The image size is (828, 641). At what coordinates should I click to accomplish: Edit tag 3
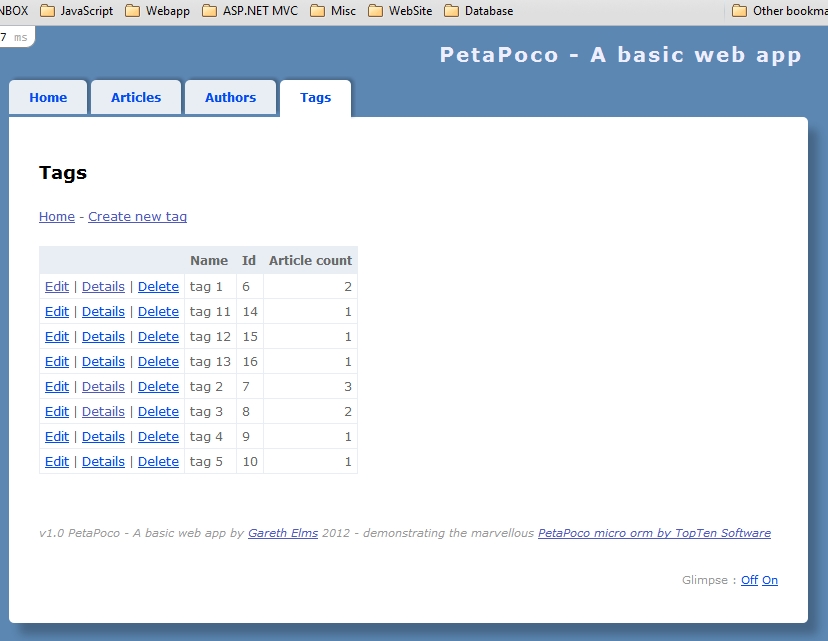(x=57, y=411)
